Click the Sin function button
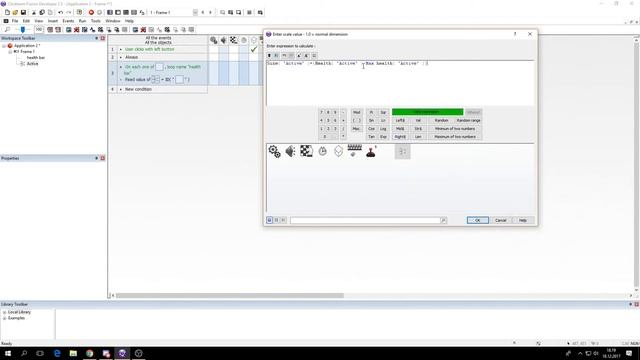This screenshot has width=640, height=360. pyautogui.click(x=371, y=120)
